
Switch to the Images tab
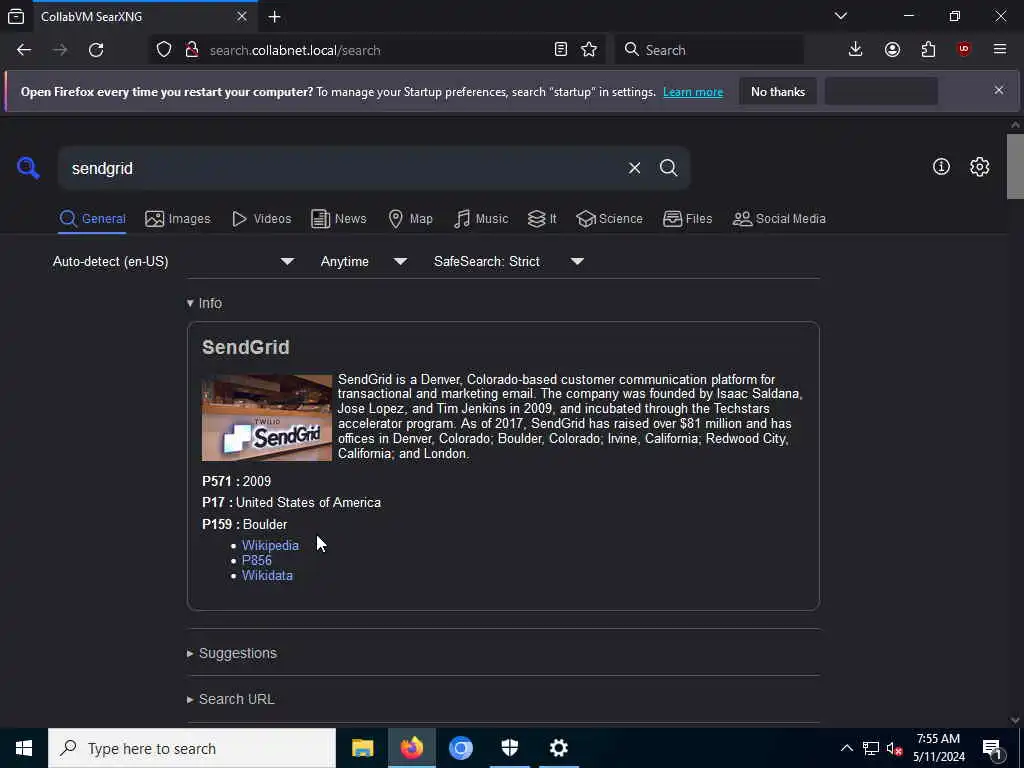coord(178,219)
